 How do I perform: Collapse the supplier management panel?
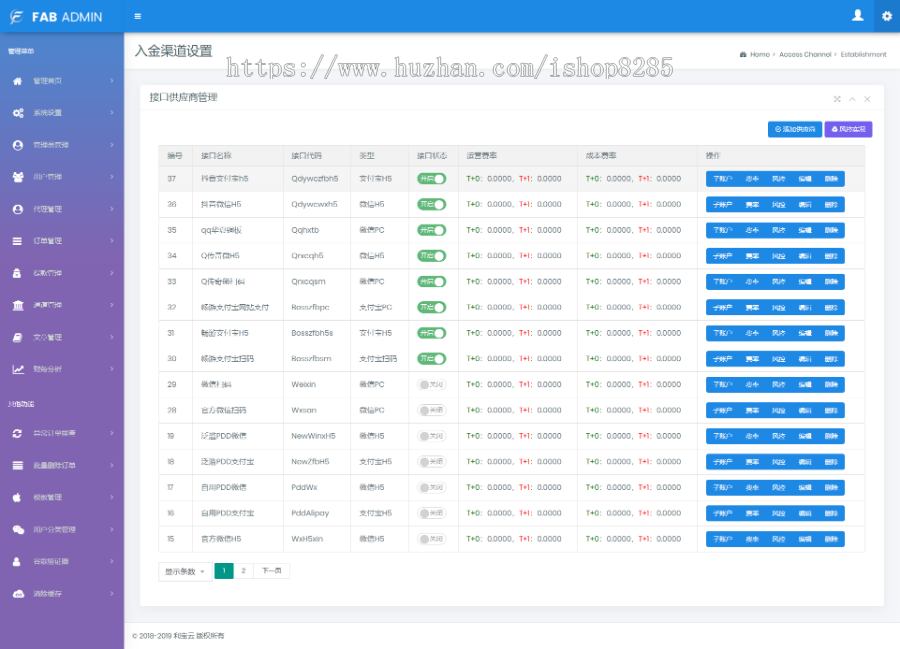(852, 99)
